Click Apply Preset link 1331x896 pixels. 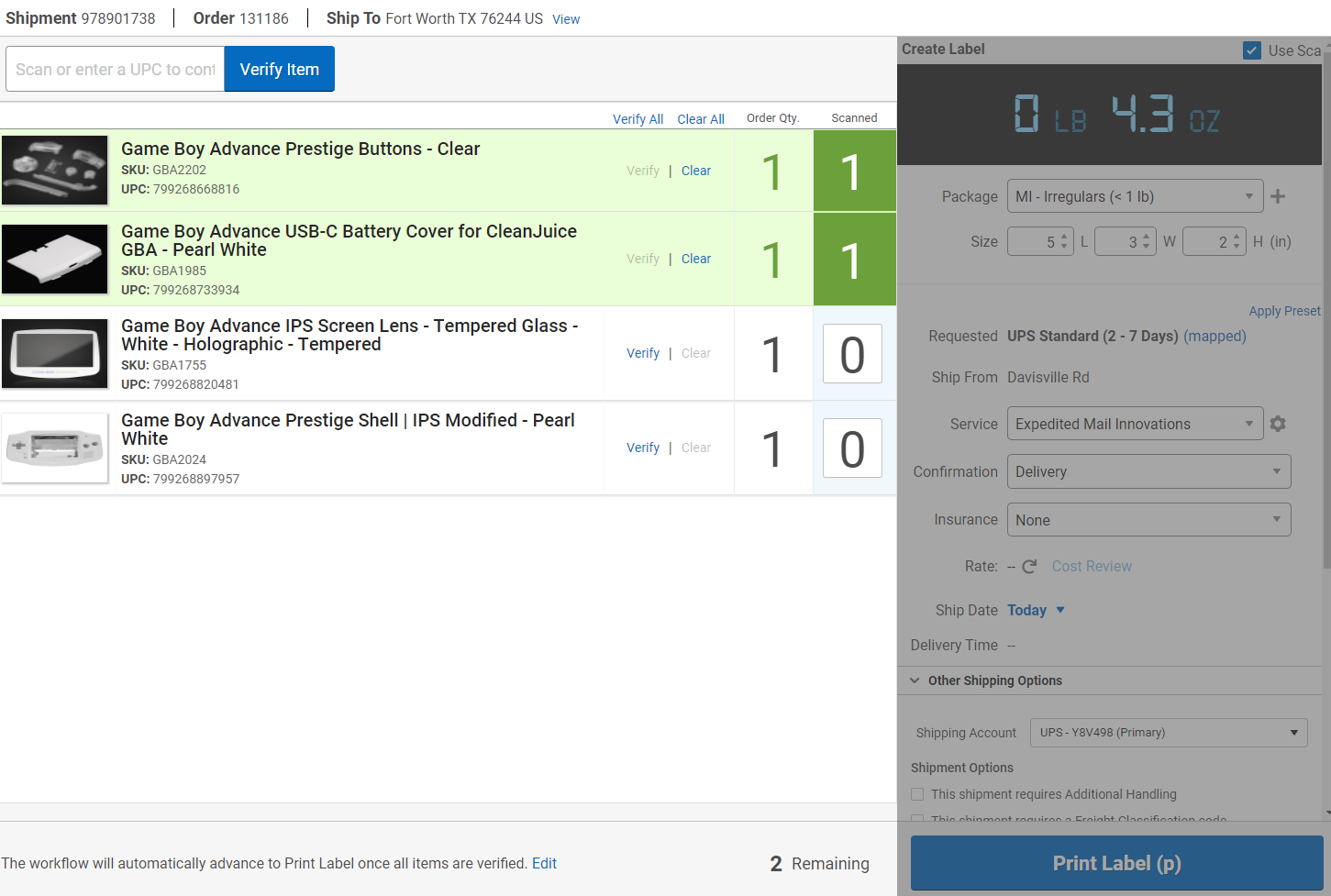point(1284,311)
